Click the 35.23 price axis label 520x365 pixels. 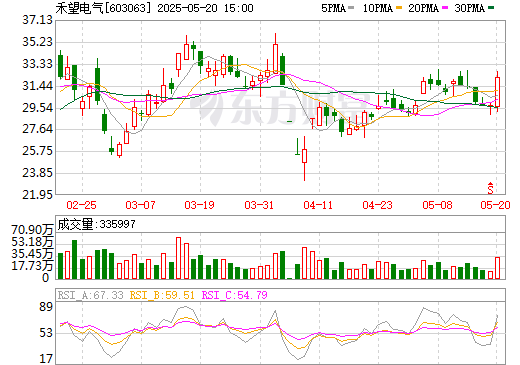point(37,42)
